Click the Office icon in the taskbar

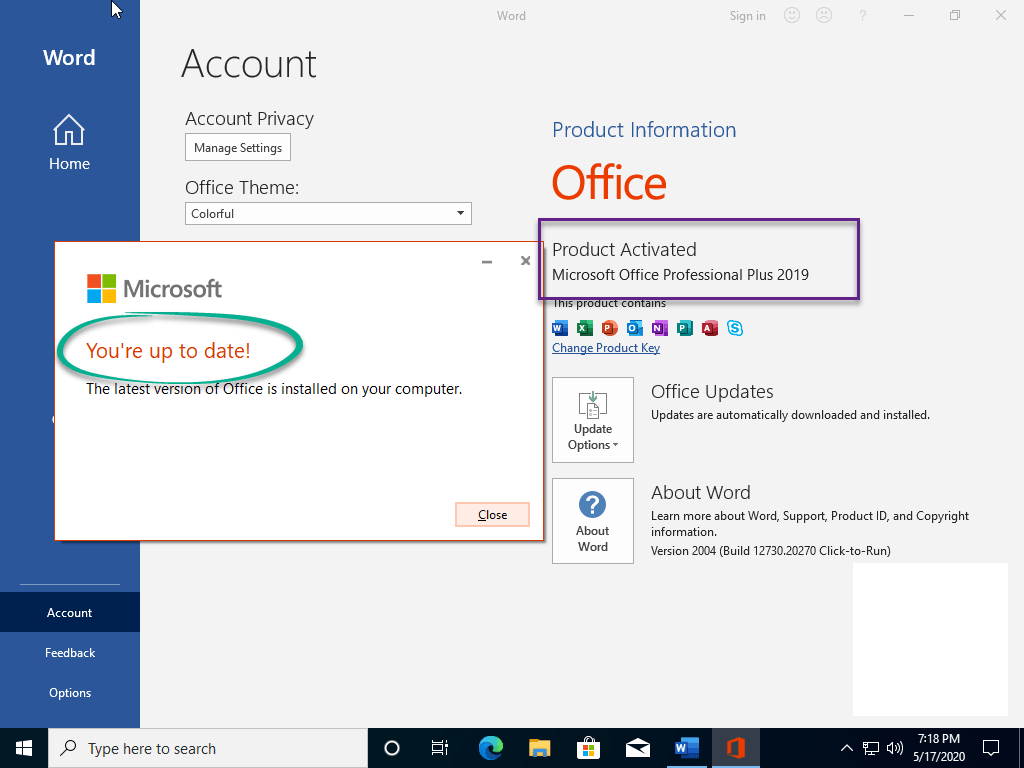pos(736,748)
